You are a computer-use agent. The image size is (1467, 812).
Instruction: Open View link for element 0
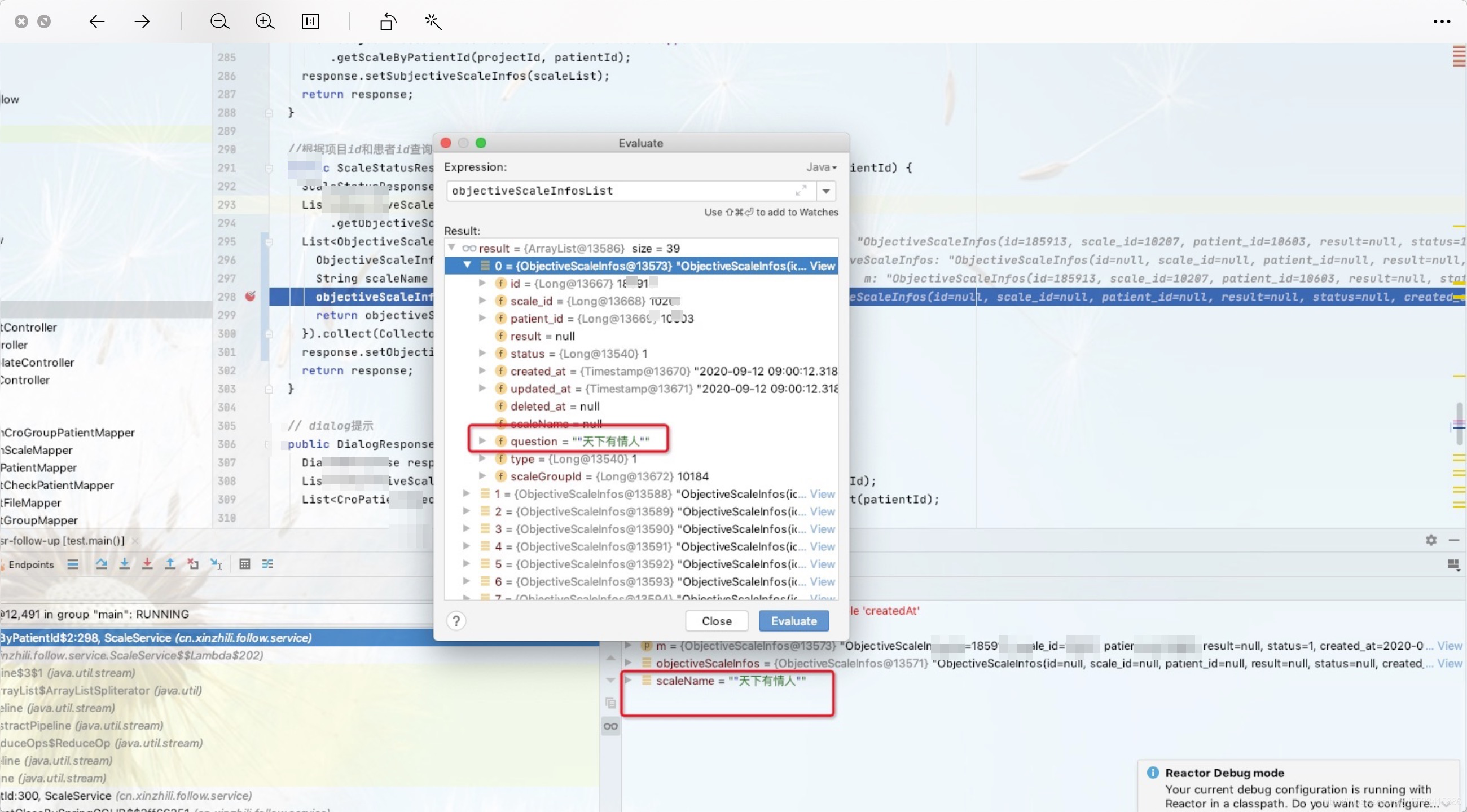click(822, 266)
